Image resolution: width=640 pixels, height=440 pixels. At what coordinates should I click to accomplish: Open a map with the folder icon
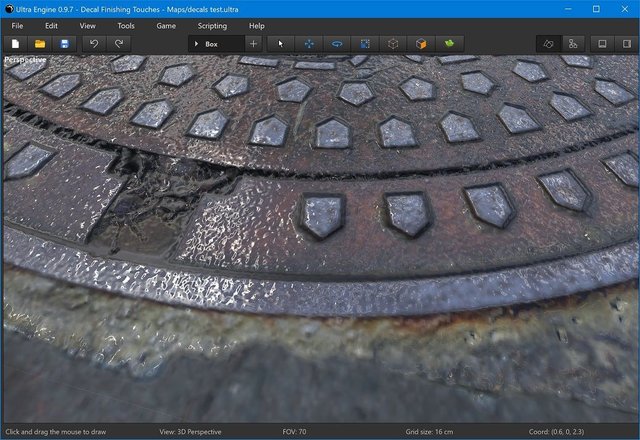coord(40,44)
